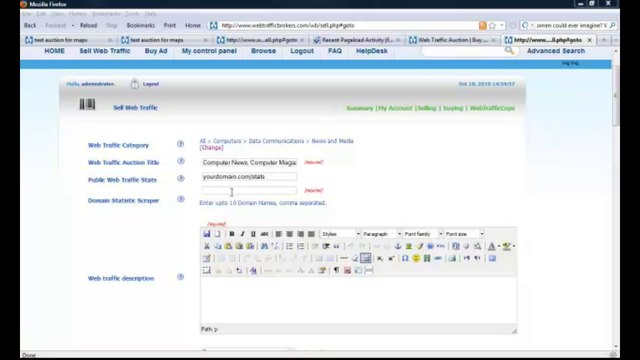Click the editor Save icon
Image resolution: width=640 pixels, height=360 pixels.
tap(207, 234)
